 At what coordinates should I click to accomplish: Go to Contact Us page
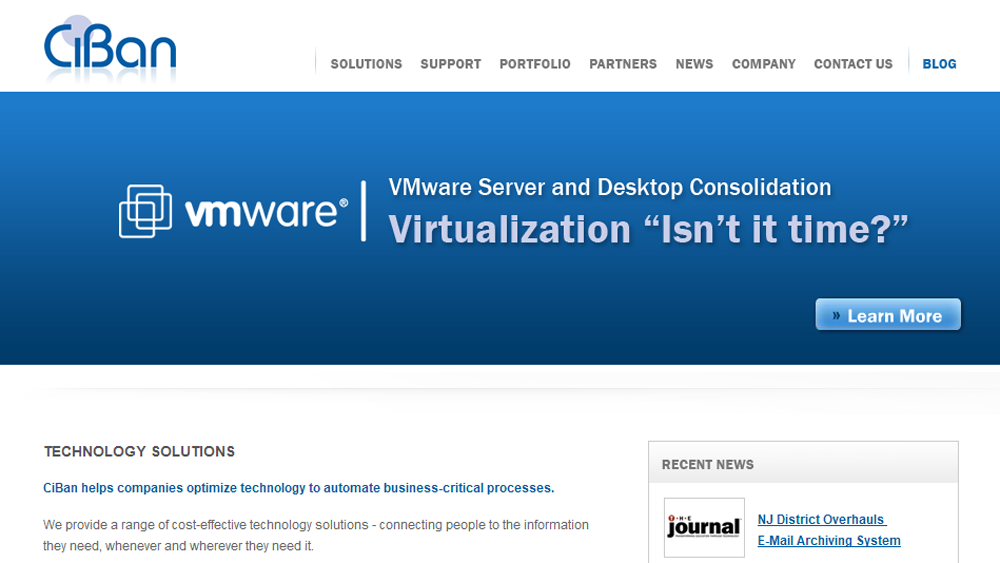(x=853, y=64)
